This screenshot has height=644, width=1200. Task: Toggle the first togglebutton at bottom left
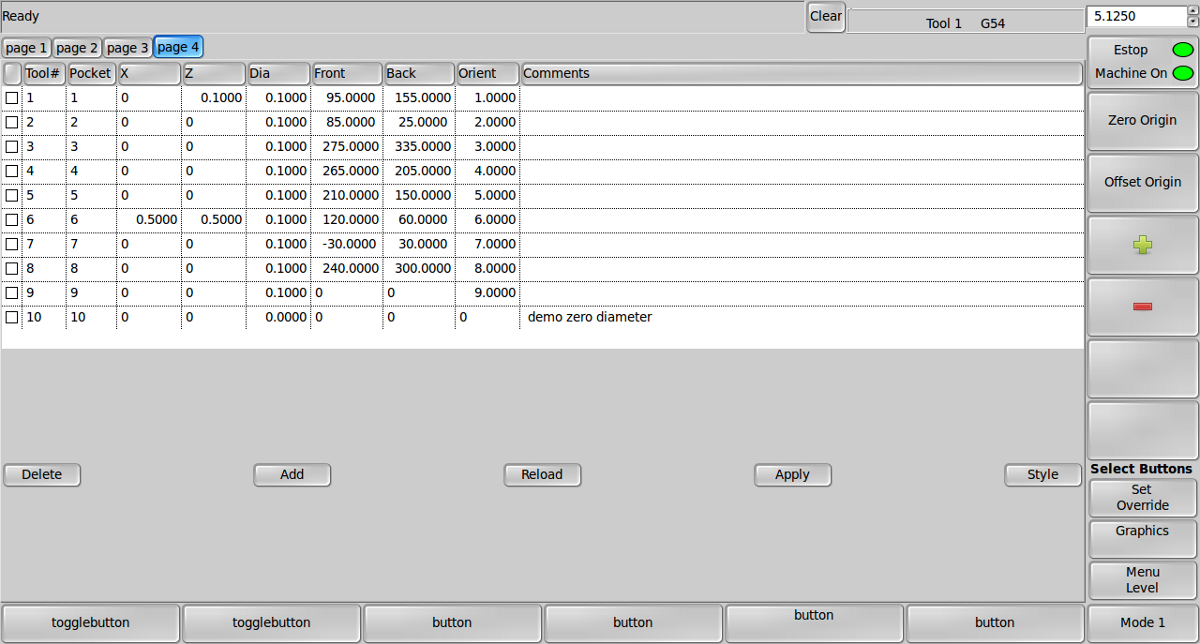(x=91, y=622)
